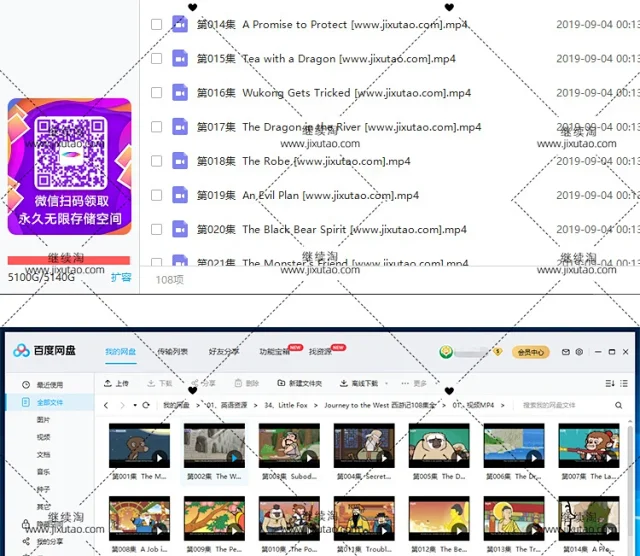640x556 pixels.
Task: Open the 更多 more options menu
Action: click(414, 383)
